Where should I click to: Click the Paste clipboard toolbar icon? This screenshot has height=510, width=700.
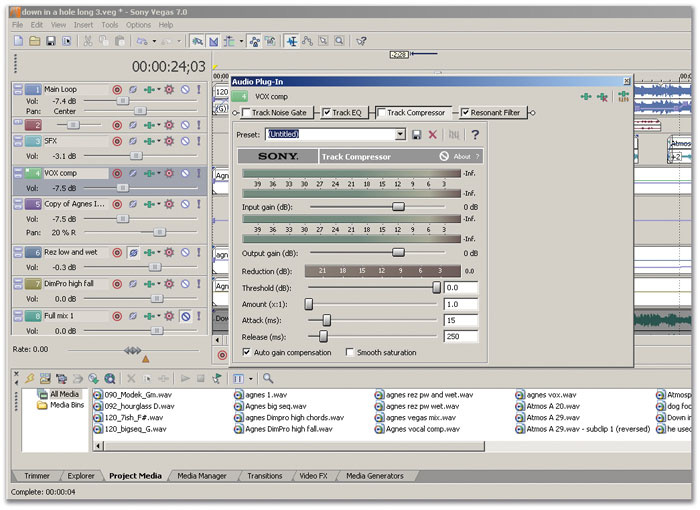point(119,41)
